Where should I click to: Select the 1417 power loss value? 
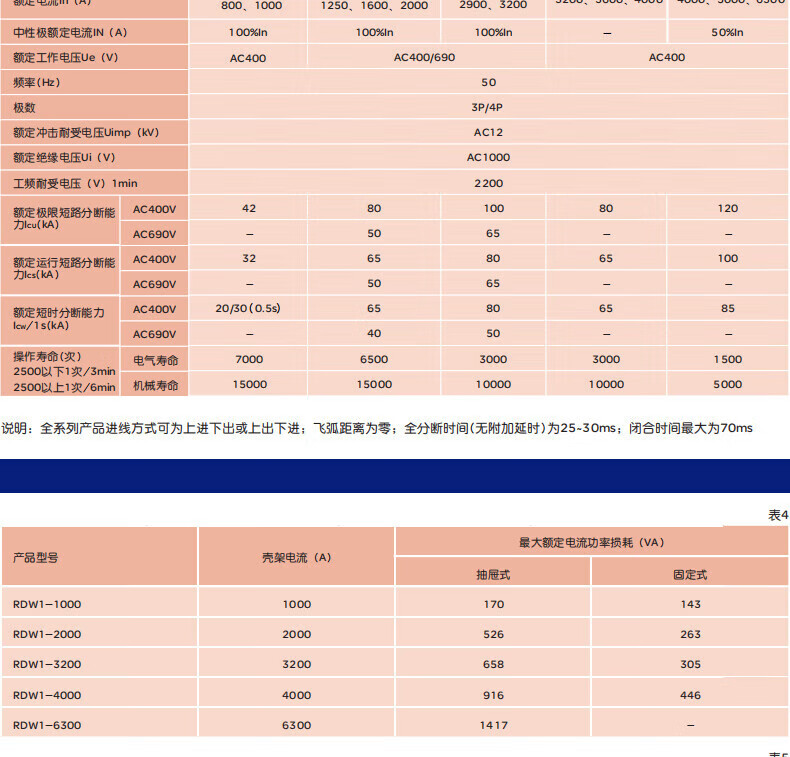pyautogui.click(x=493, y=725)
